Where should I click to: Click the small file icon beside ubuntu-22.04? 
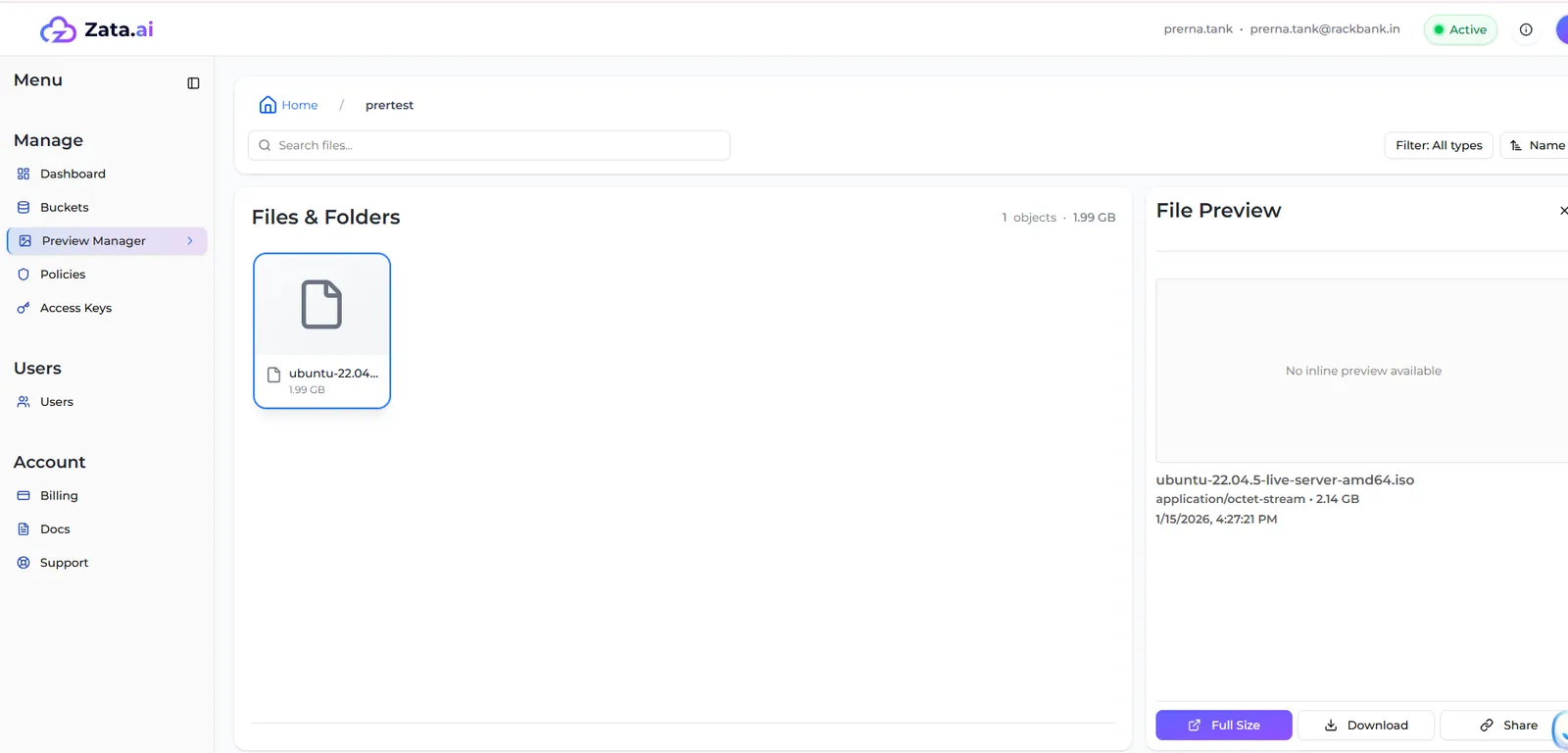pos(274,374)
